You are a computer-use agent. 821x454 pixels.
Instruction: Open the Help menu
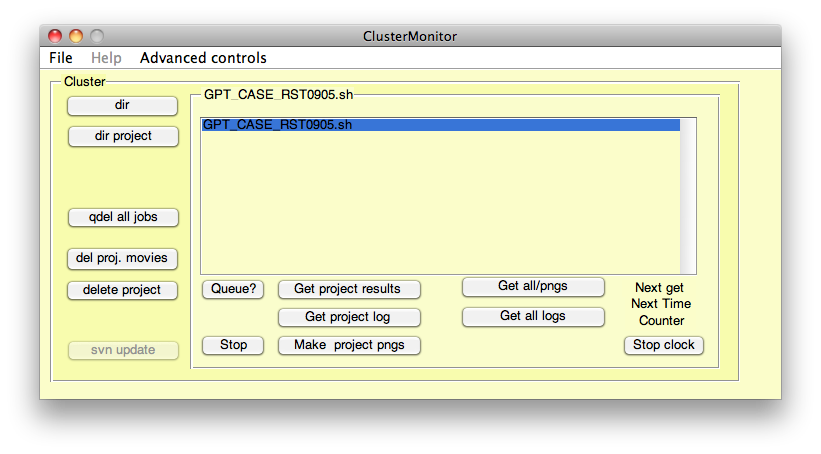[x=106, y=58]
